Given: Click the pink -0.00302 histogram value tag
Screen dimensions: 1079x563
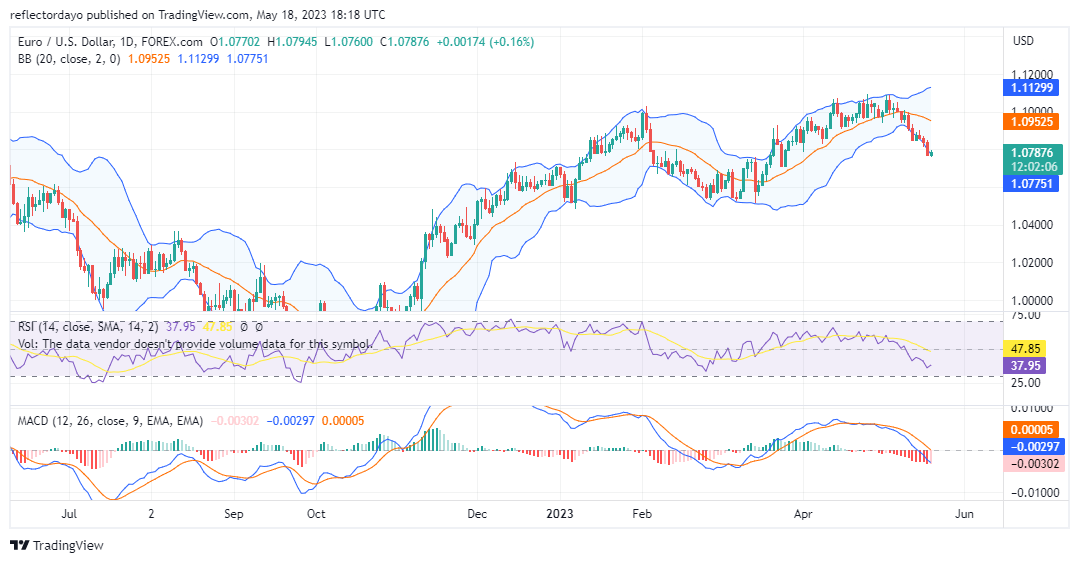Looking at the screenshot, I should 1034,464.
